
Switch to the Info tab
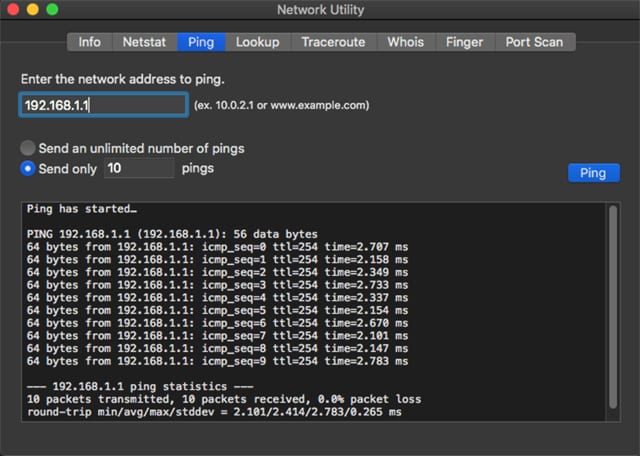point(90,42)
